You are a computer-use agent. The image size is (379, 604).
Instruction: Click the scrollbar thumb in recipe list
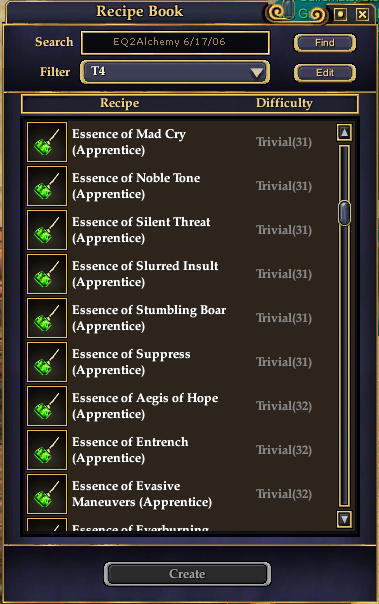coord(344,213)
